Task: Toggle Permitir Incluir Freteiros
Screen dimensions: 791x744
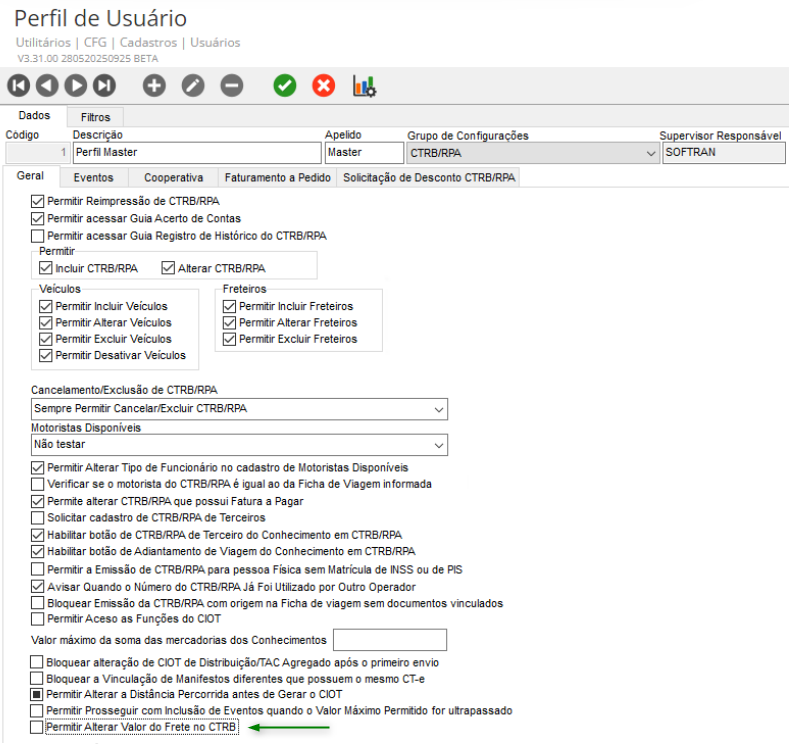Action: coord(230,306)
